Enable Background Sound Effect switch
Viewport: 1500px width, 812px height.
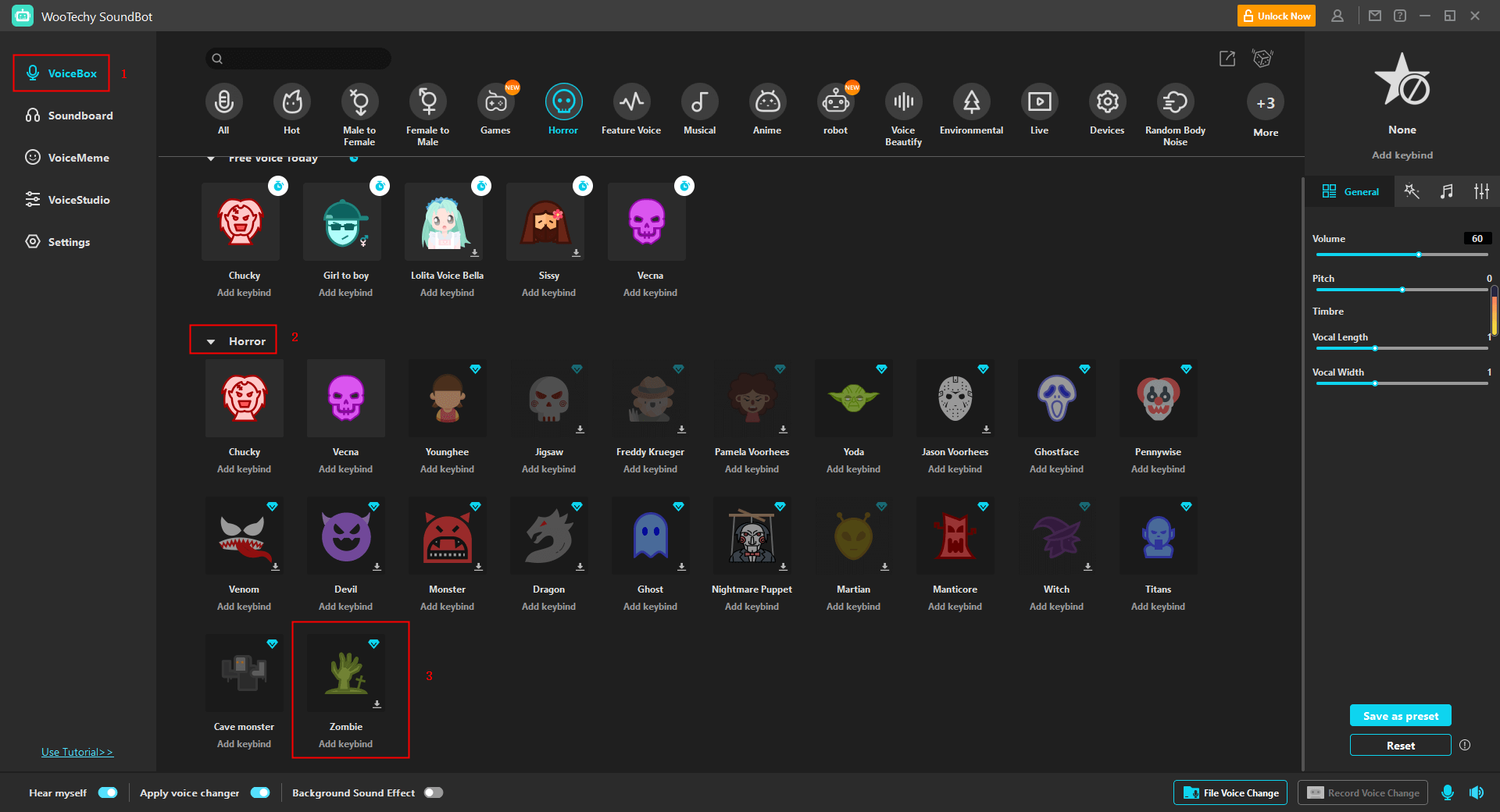434,792
